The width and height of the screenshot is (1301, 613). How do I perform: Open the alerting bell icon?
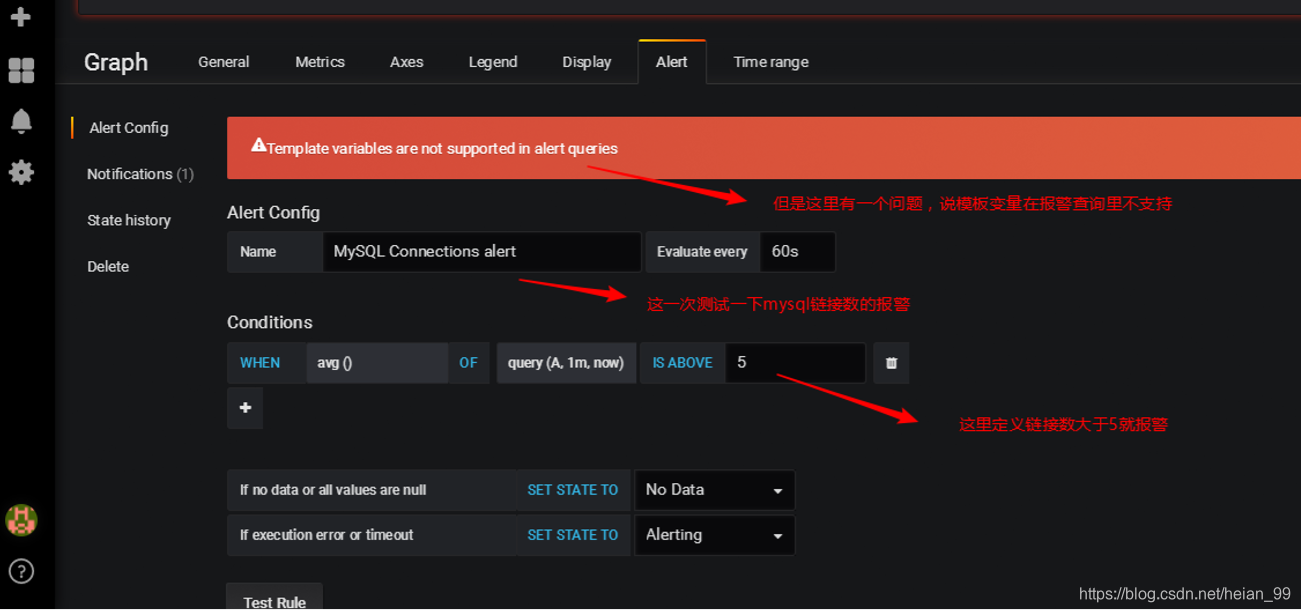pos(21,121)
